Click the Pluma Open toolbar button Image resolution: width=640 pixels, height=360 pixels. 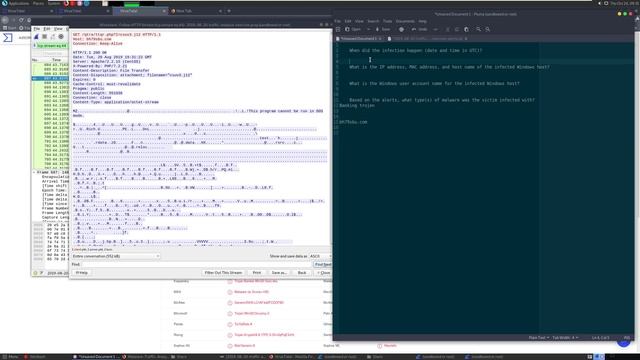coord(353,29)
